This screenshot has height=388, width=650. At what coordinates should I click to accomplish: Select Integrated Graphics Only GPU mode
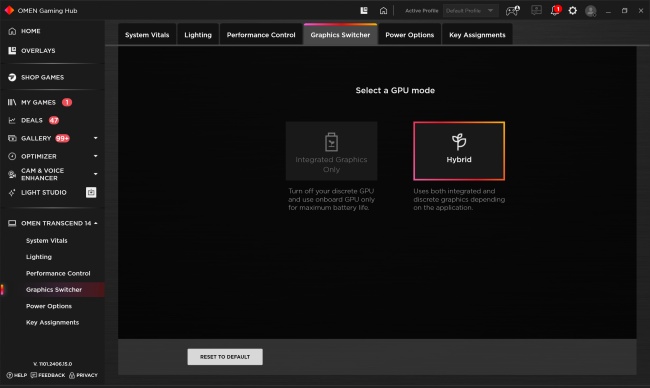[x=331, y=151]
